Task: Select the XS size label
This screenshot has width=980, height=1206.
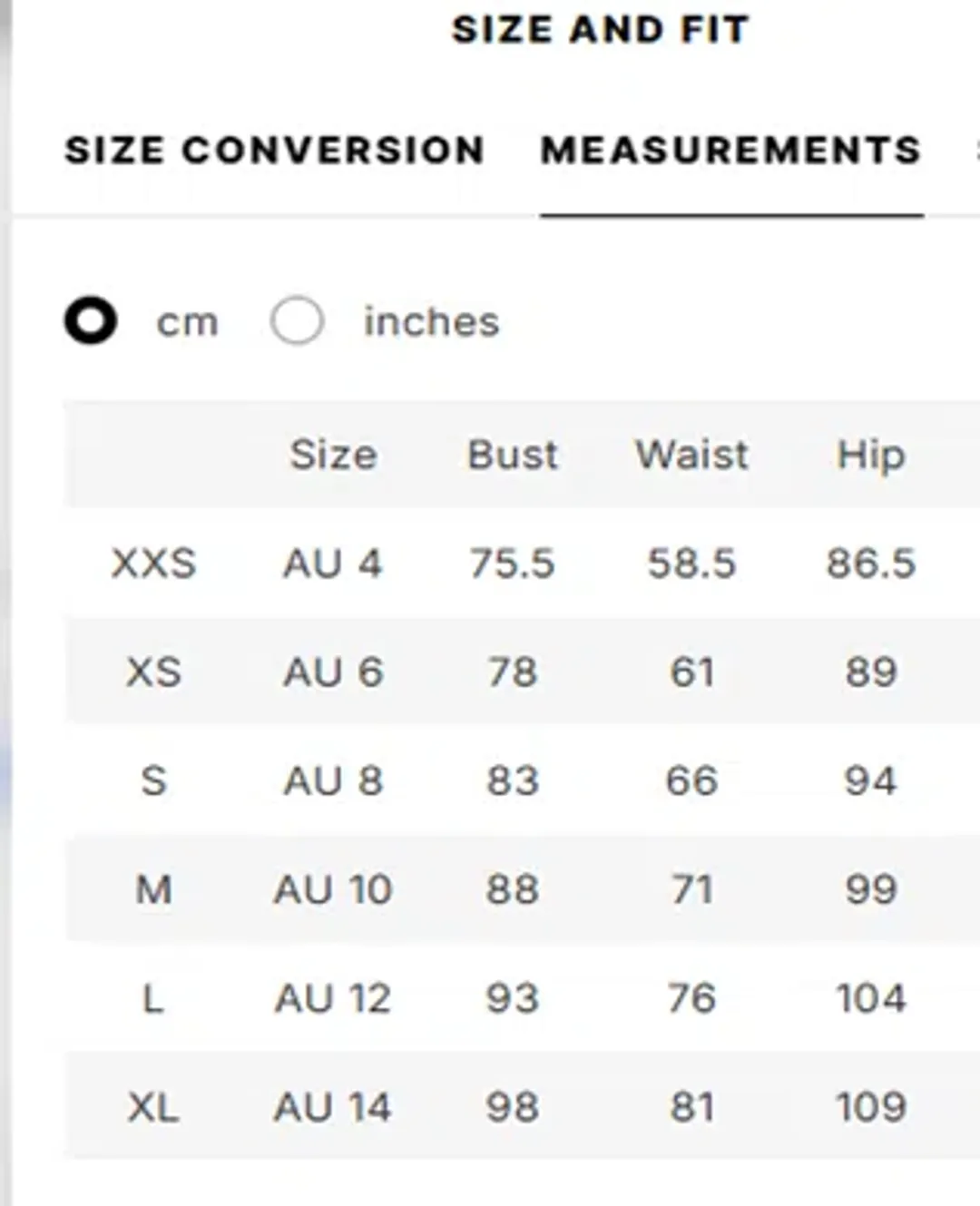Action: (x=156, y=672)
